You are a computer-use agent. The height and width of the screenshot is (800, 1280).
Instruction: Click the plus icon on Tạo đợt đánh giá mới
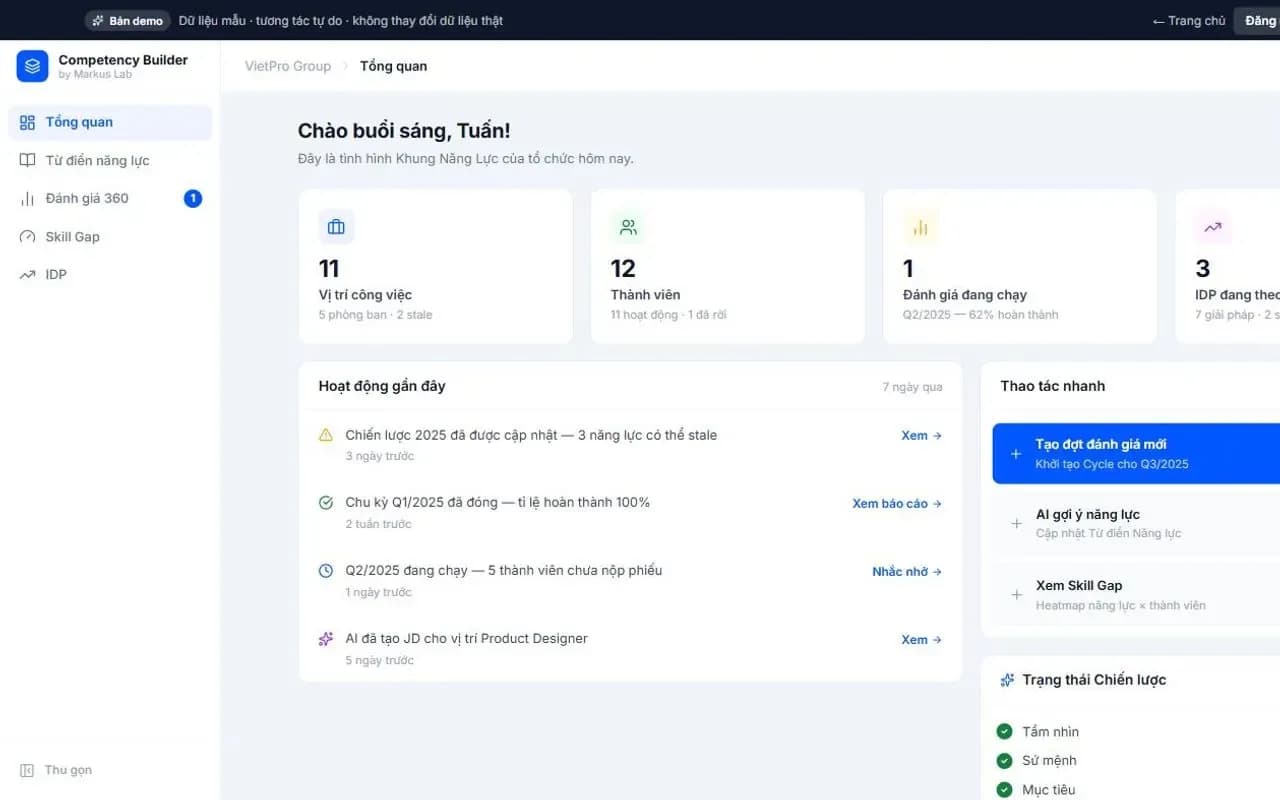(x=1016, y=454)
